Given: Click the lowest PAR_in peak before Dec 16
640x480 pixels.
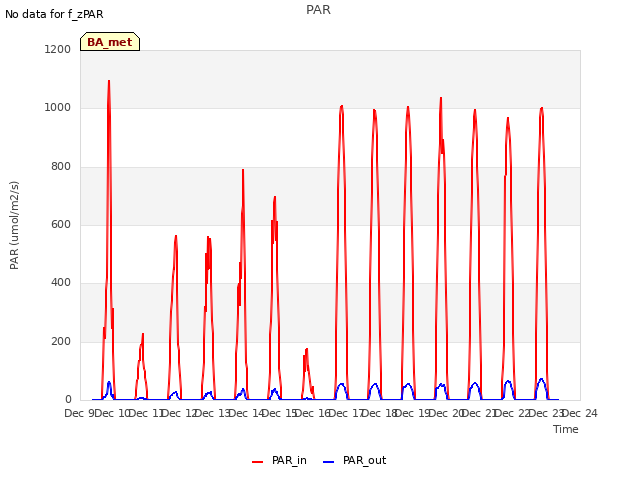Looking at the screenshot, I should point(307,349).
